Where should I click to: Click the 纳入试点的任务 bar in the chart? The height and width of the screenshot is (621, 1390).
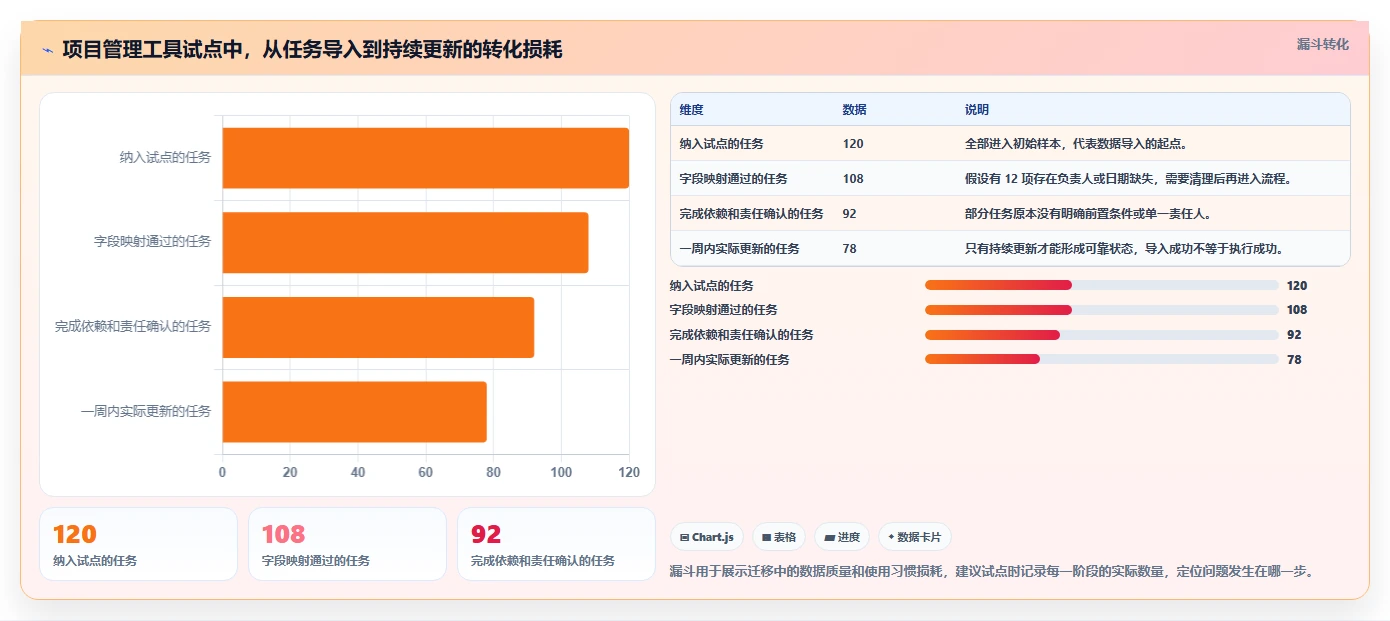(x=425, y=158)
